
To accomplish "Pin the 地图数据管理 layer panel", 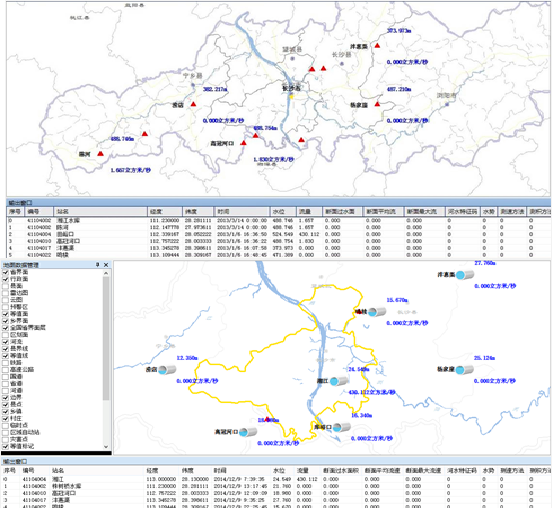I will point(98,264).
